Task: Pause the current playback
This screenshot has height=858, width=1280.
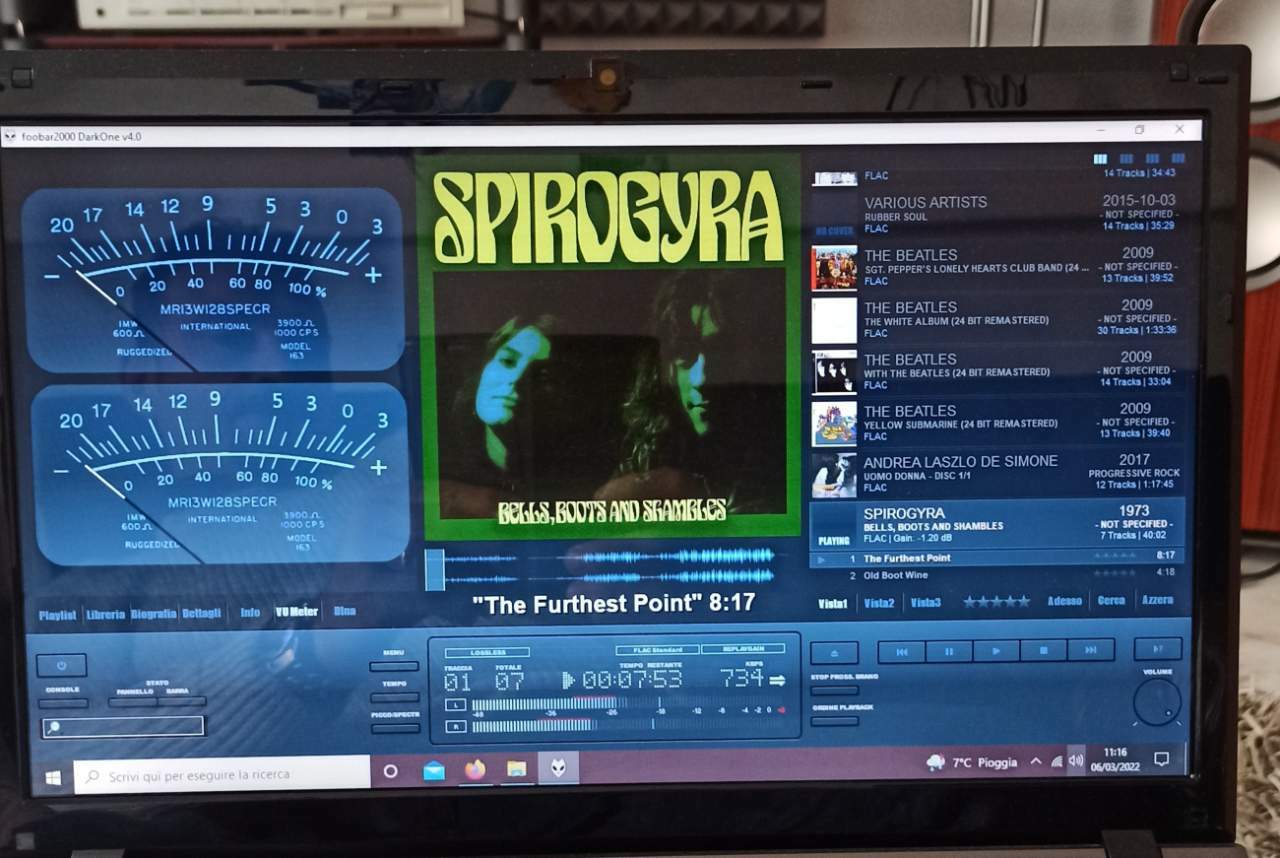Action: (948, 651)
